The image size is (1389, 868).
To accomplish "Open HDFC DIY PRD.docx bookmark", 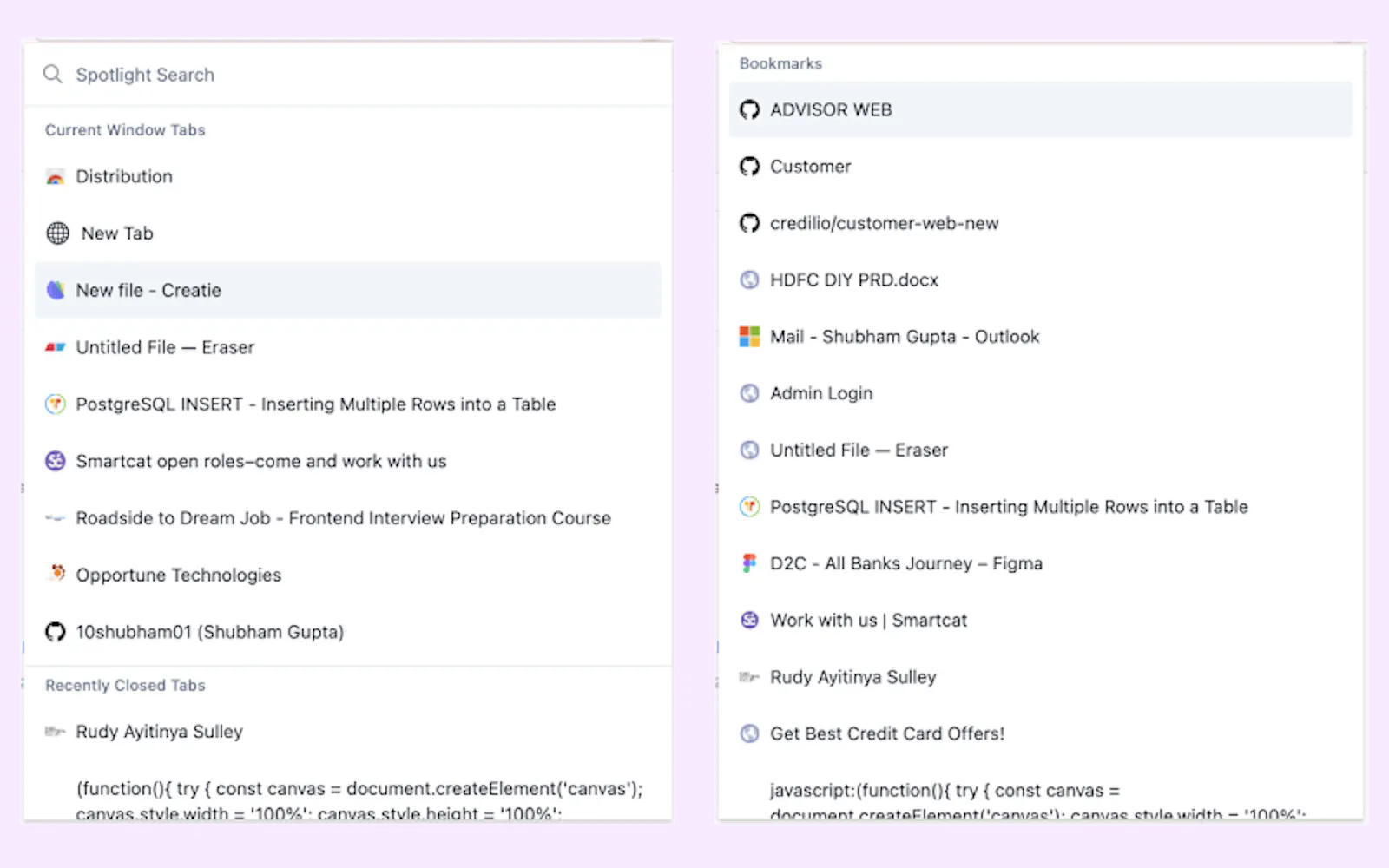I will tap(1040, 279).
